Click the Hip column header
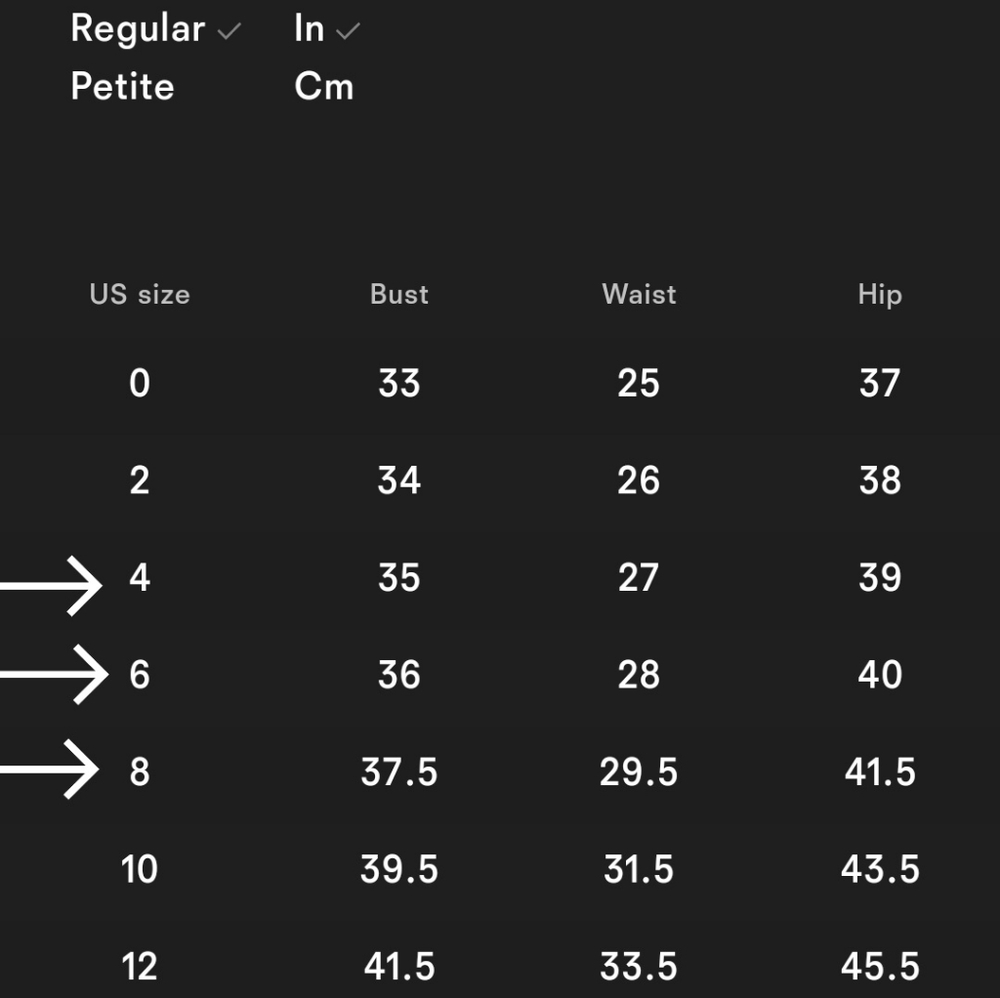This screenshot has width=1000, height=998. coord(880,295)
